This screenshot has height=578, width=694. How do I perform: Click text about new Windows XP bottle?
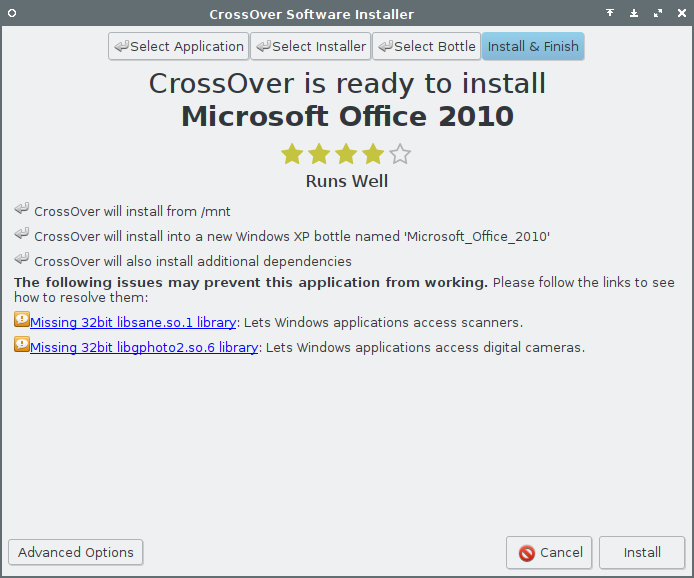pos(292,236)
